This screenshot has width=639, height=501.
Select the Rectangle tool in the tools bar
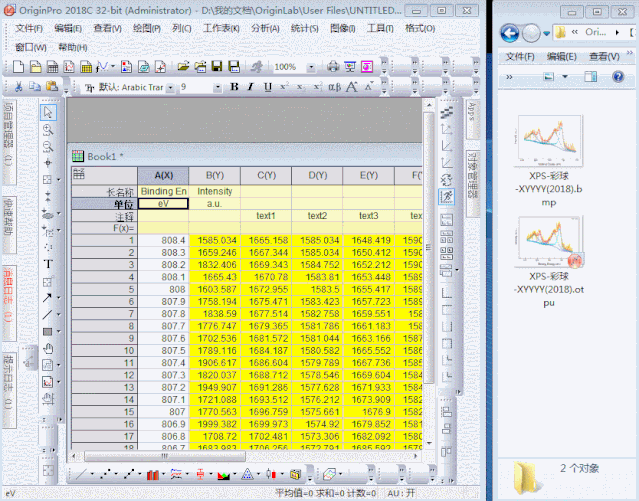coord(48,331)
